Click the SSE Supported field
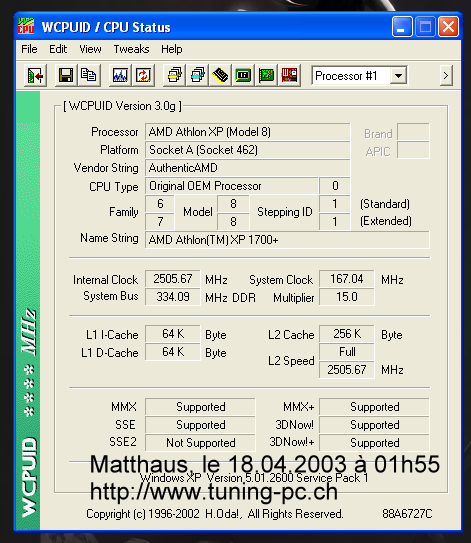The image size is (471, 543). tap(200, 425)
